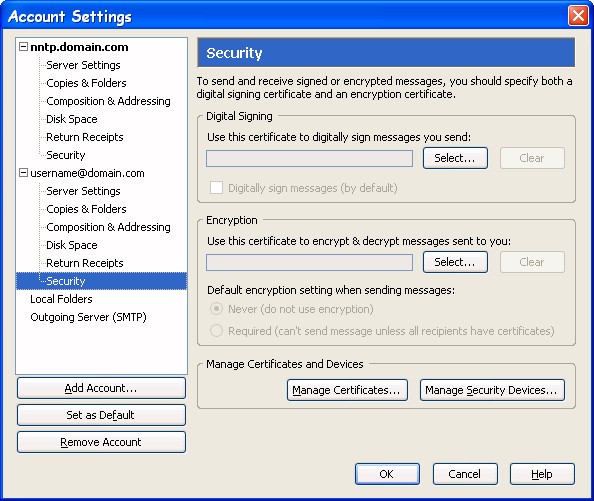Select Required encryption radio button
This screenshot has height=501, width=594.
216,331
